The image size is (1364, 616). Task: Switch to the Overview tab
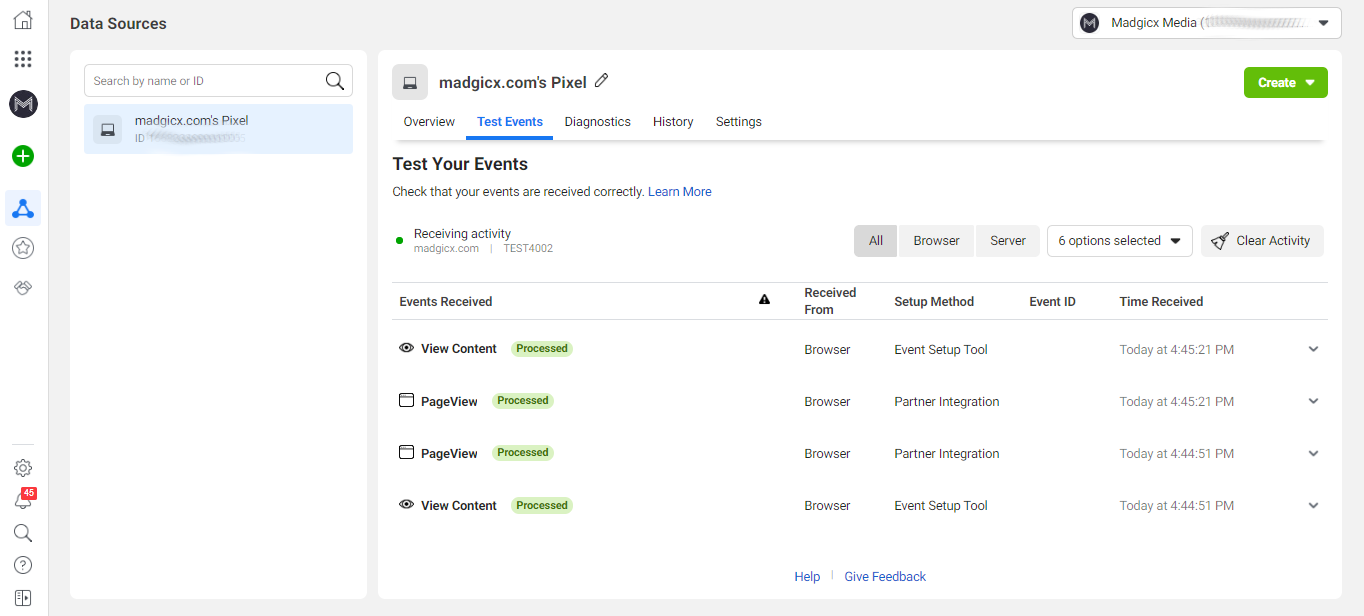click(429, 122)
